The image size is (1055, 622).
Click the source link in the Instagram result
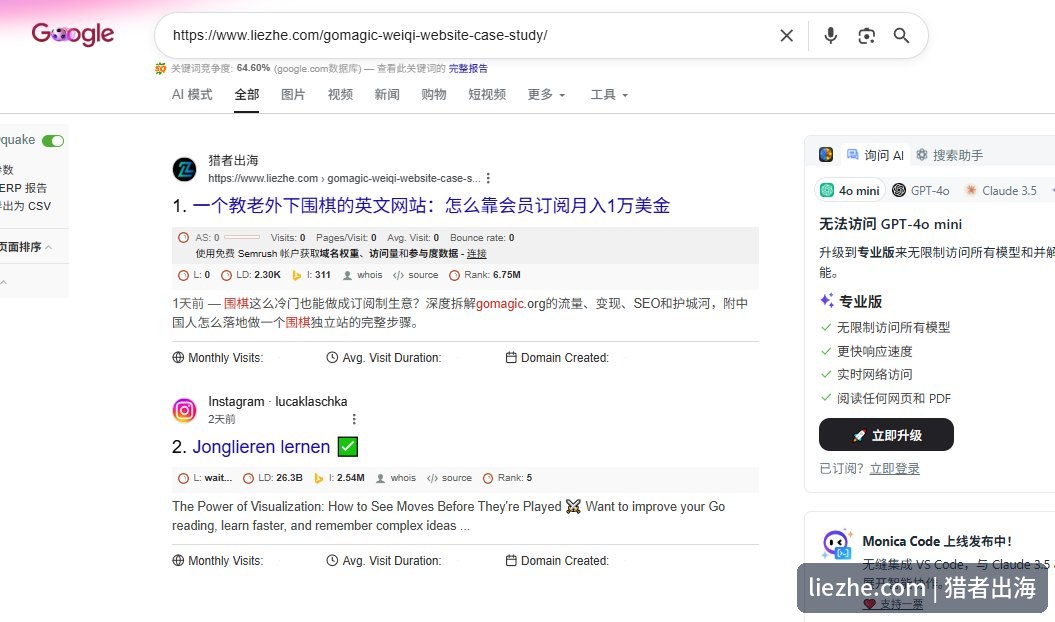tap(449, 478)
